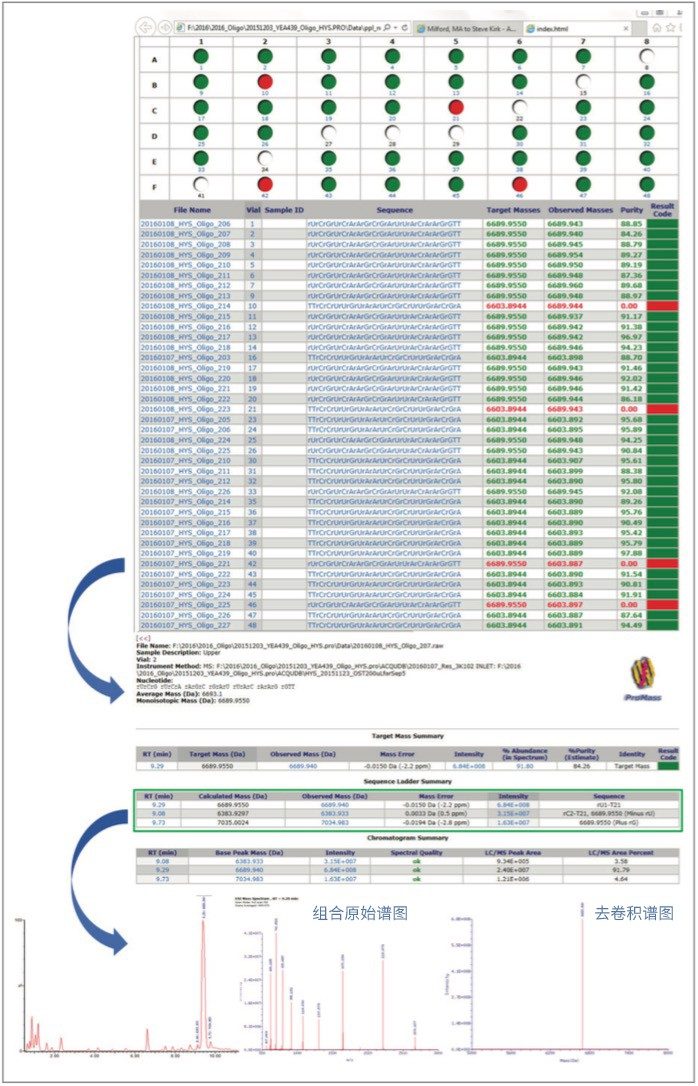Click RT 9.73 in Sequence Ladder Summary

(x=160, y=824)
